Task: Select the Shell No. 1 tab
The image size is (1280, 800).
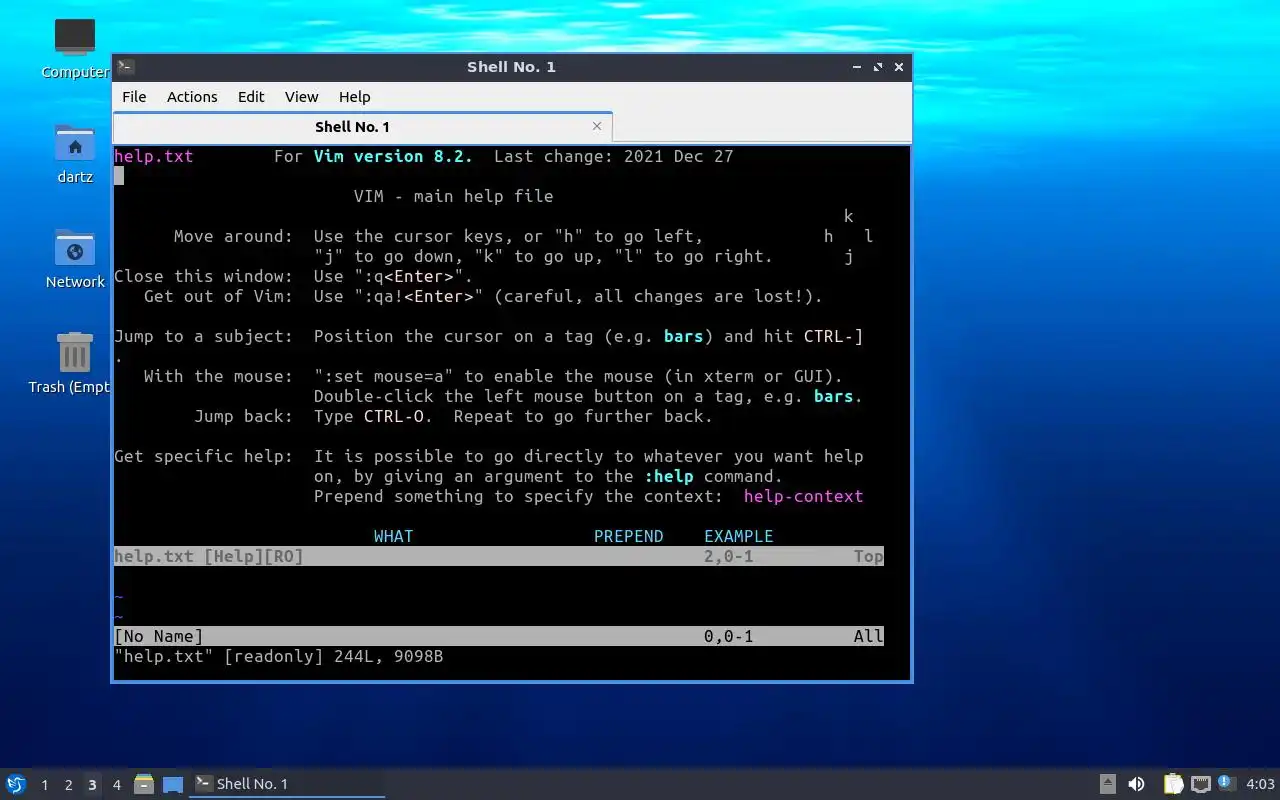Action: 362,127
